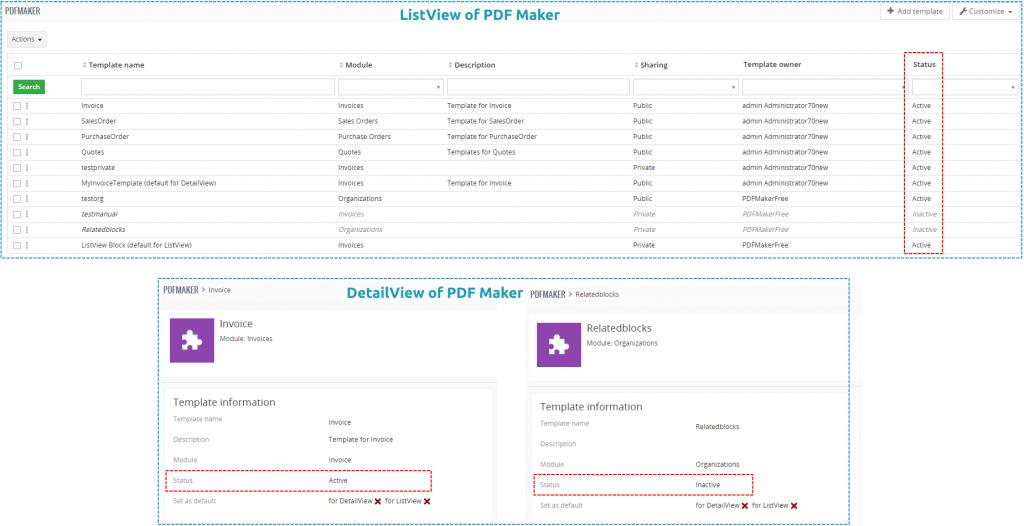Toggle the select-all checkbox in the table header
Screen dimensions: 1024x526
pyautogui.click(x=18, y=65)
